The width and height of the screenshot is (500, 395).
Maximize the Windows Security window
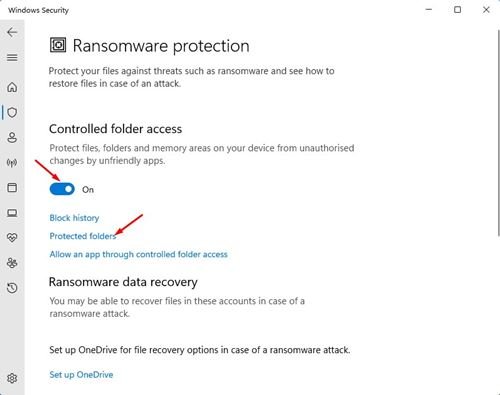coord(458,10)
